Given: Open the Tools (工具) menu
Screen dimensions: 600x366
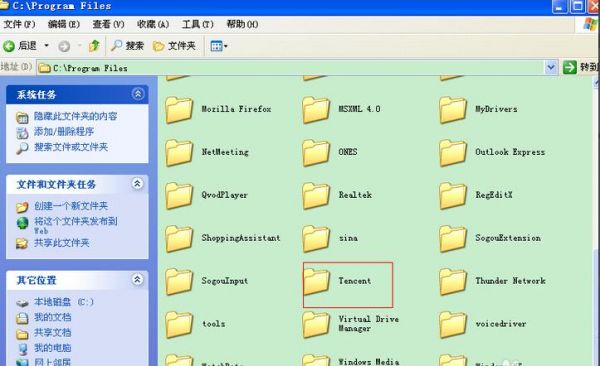Looking at the screenshot, I should 197,25.
